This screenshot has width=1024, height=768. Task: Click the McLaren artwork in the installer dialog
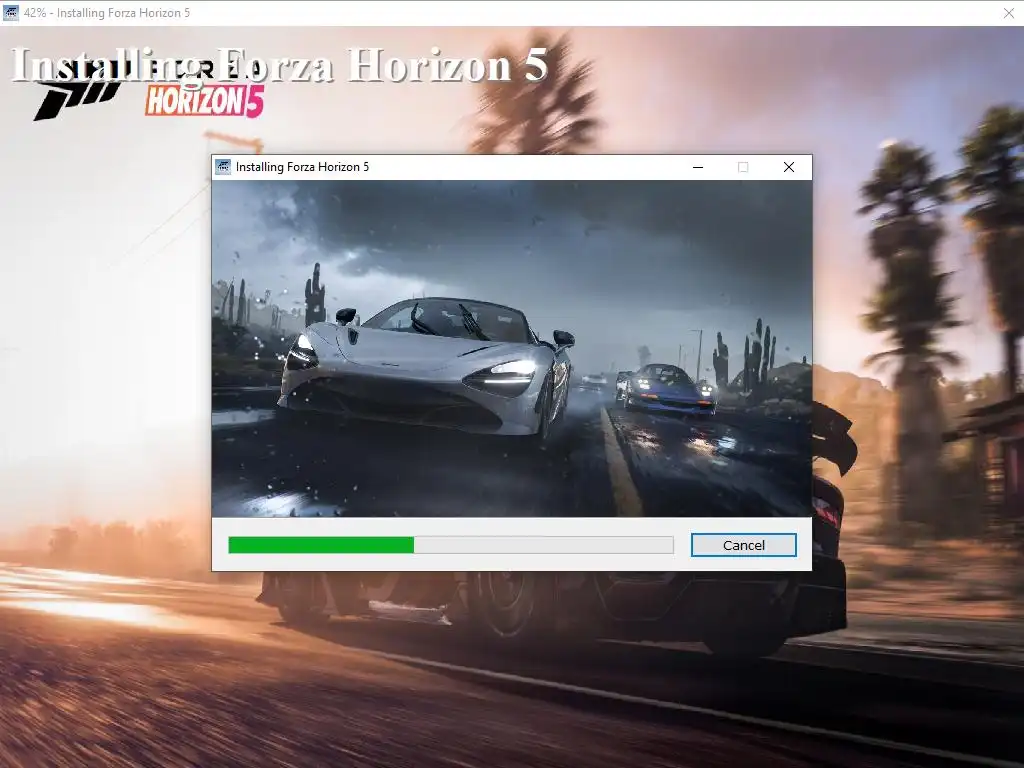click(512, 349)
